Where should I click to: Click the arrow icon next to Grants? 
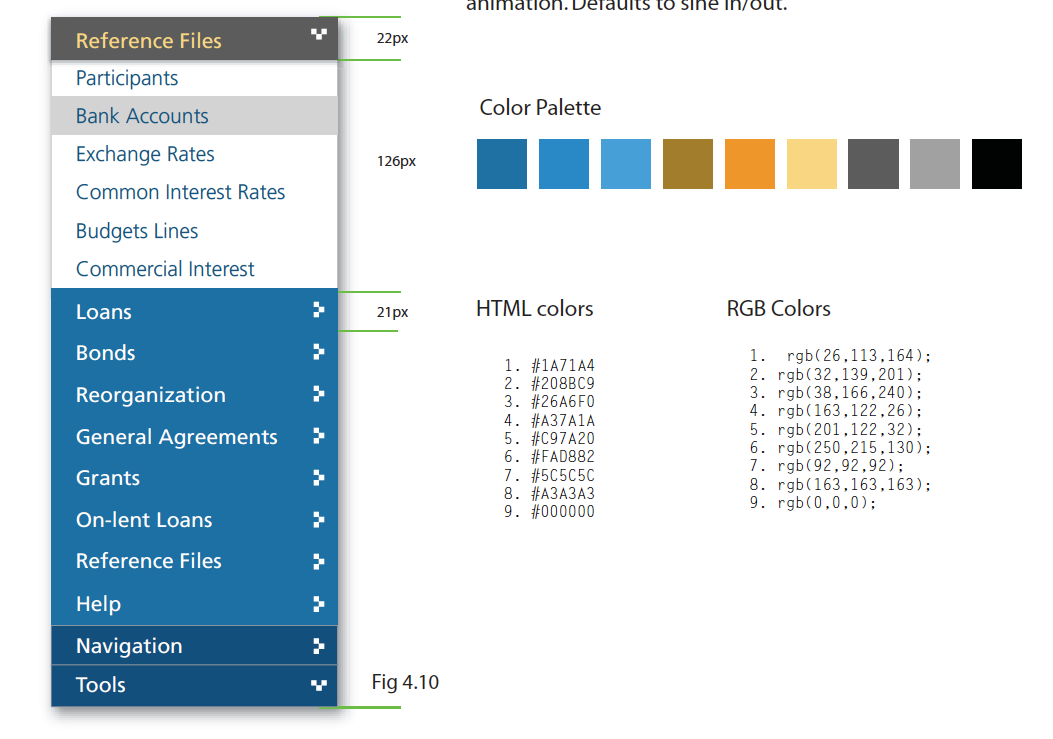tap(319, 478)
